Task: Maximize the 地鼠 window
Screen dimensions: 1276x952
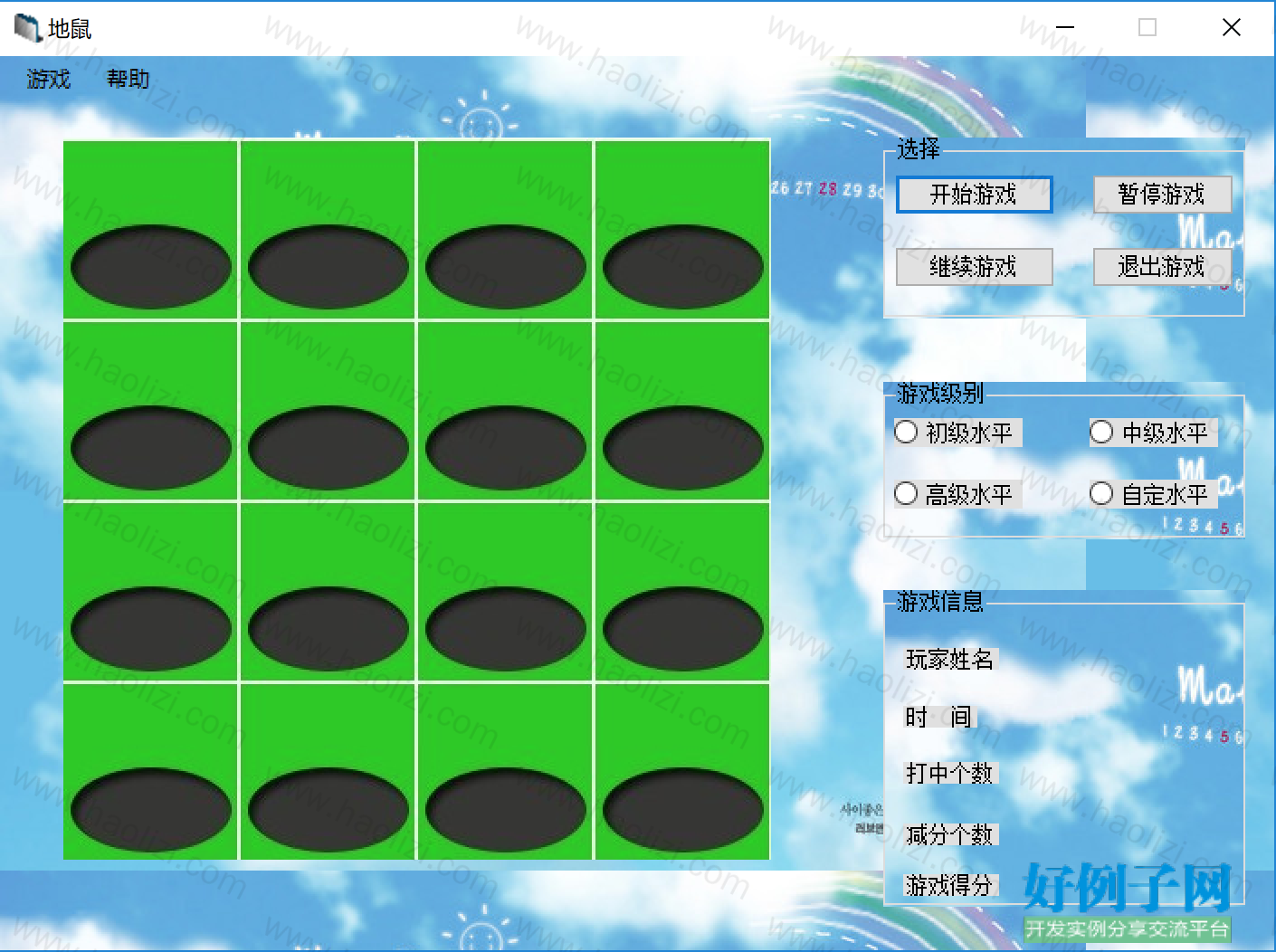Action: click(x=1147, y=28)
